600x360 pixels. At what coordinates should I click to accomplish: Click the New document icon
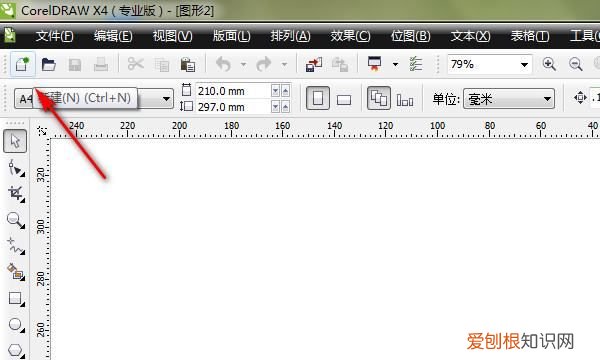23,64
